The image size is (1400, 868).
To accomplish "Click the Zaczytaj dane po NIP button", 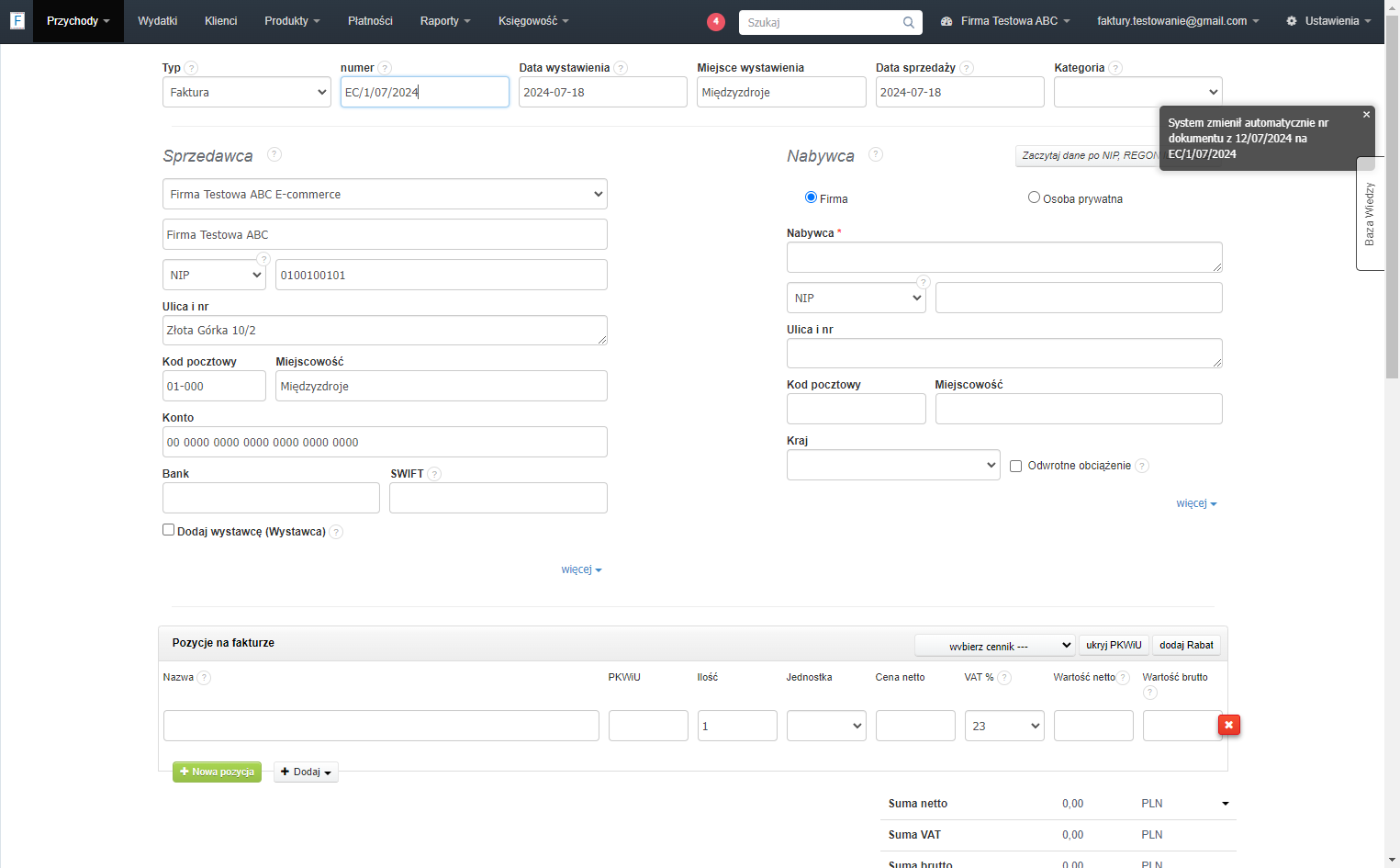I will tap(1087, 155).
